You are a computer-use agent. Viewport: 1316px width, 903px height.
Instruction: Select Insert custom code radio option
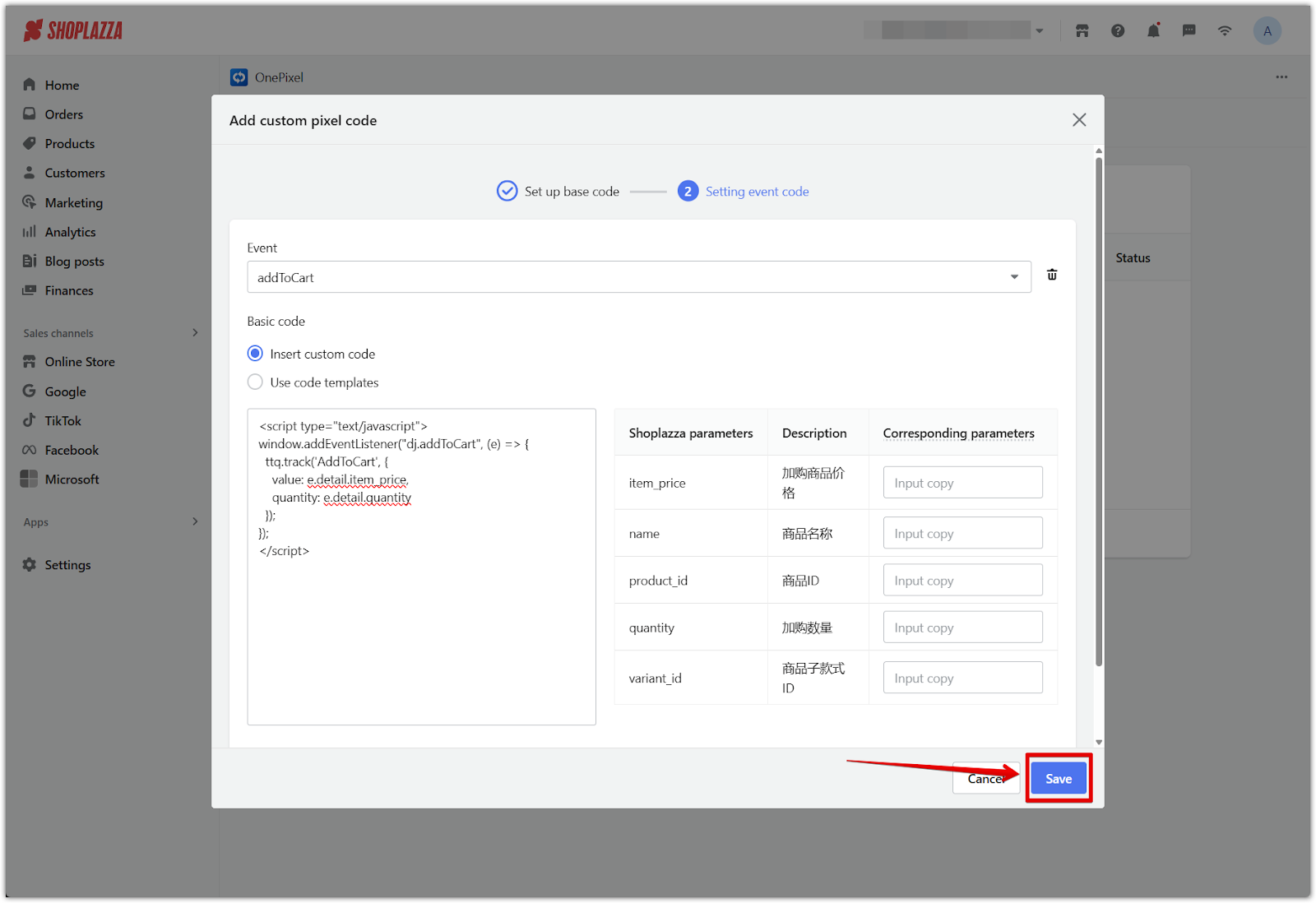pos(256,354)
